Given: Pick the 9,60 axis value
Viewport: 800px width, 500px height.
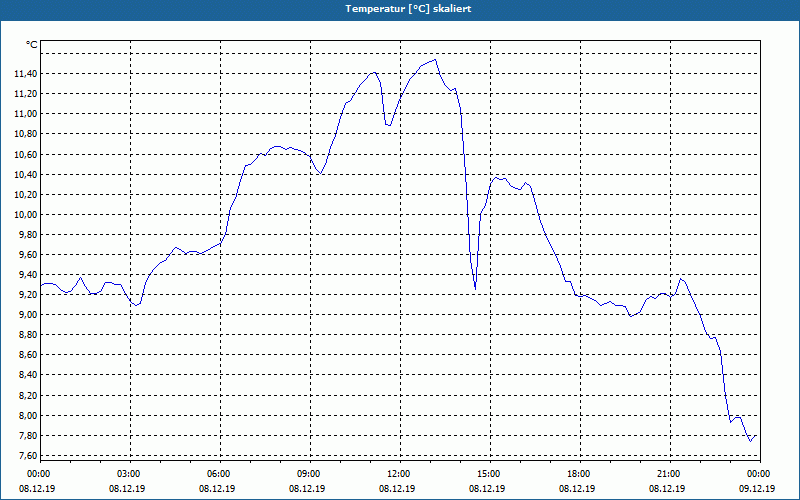Looking at the screenshot, I should tap(28, 255).
